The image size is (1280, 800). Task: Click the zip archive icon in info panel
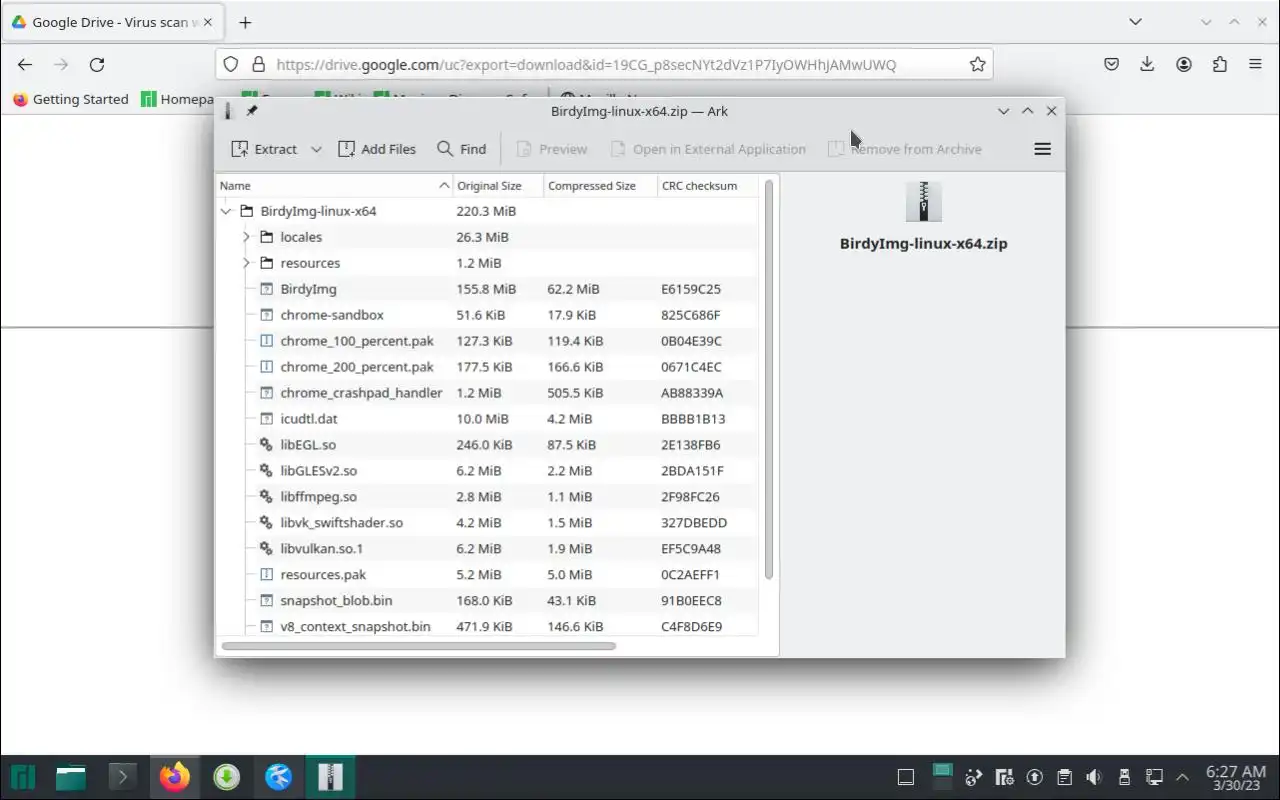coord(923,201)
